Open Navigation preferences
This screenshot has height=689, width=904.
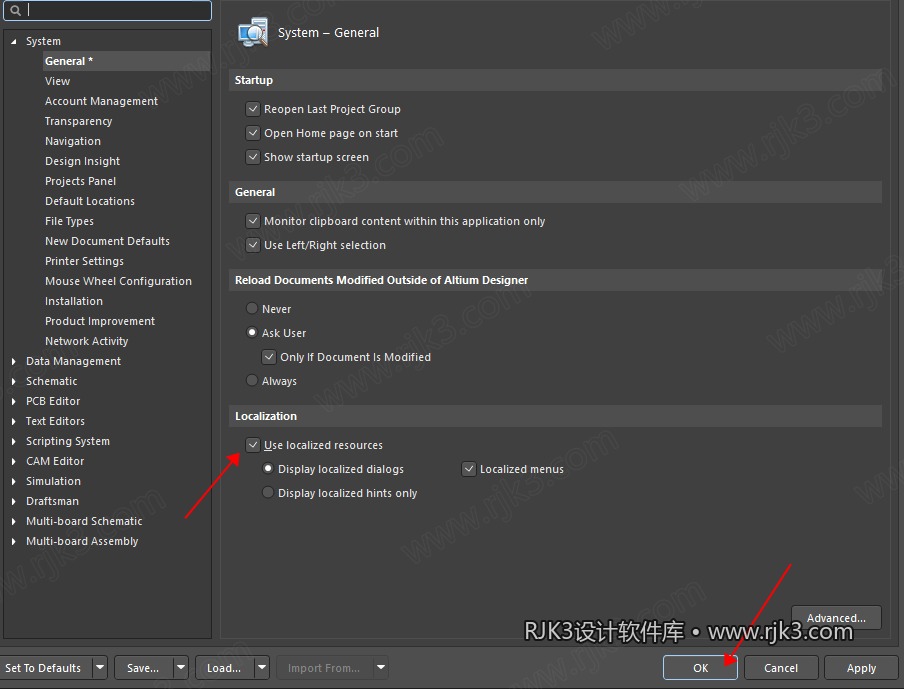(73, 141)
